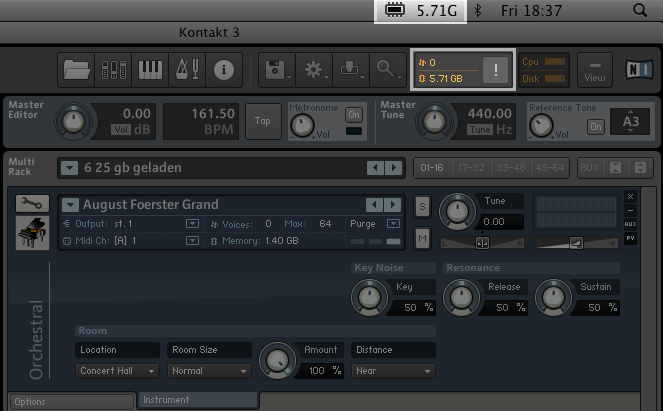663x411 pixels.
Task: Click the instrument volume slider
Action: tap(576, 243)
